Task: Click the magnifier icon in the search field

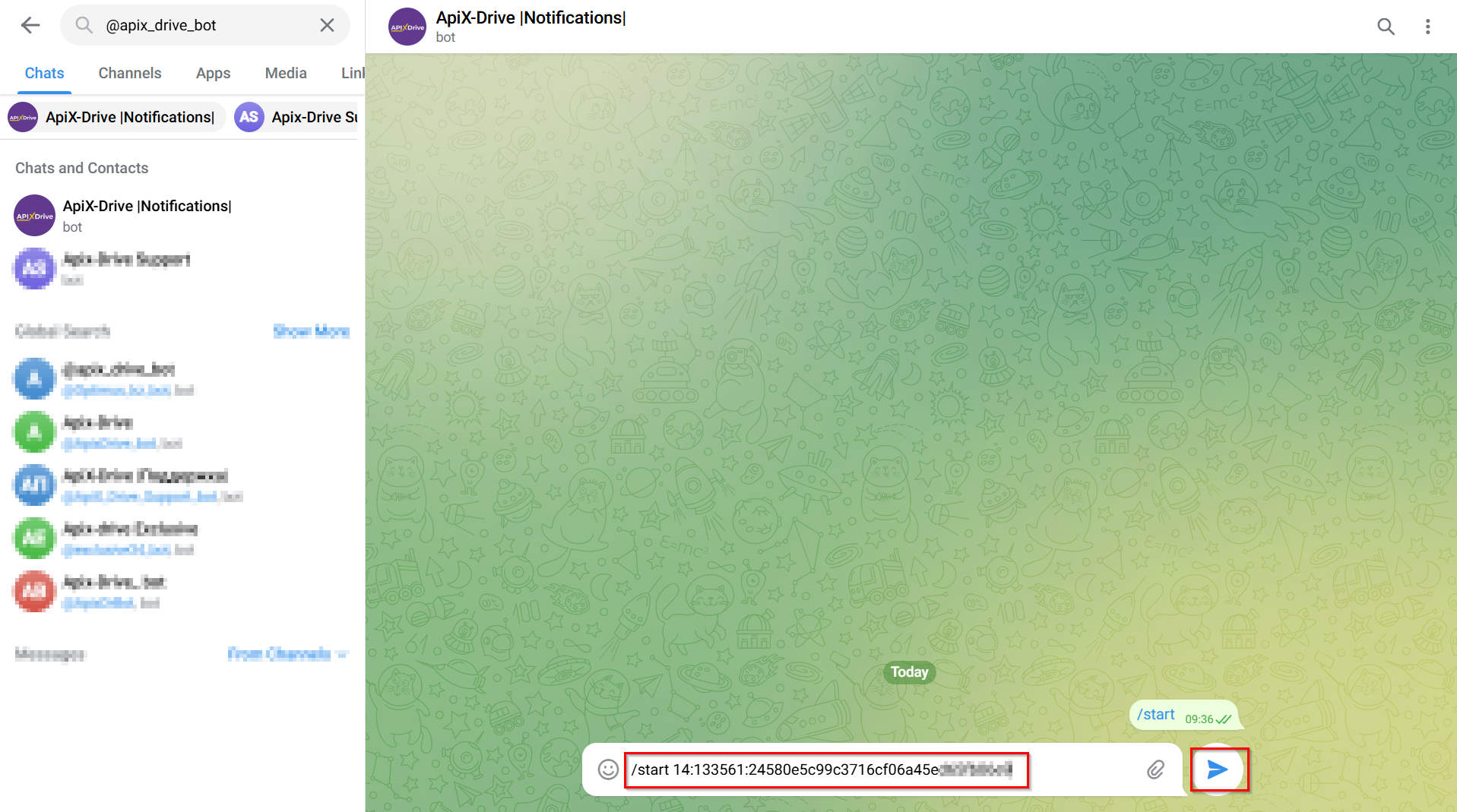Action: coord(84,25)
